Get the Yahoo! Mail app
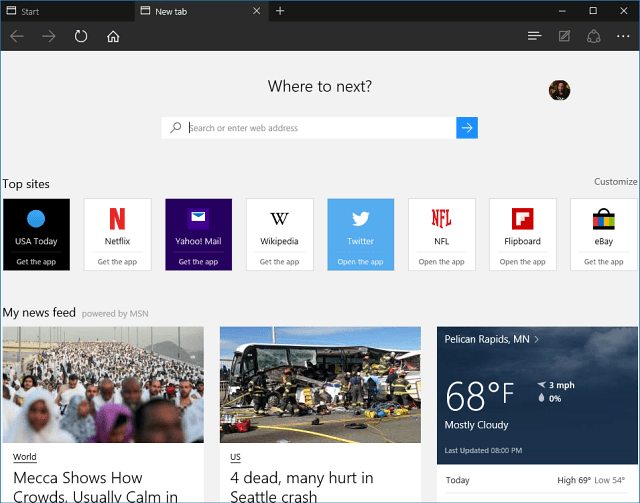The image size is (640, 503). click(x=198, y=262)
